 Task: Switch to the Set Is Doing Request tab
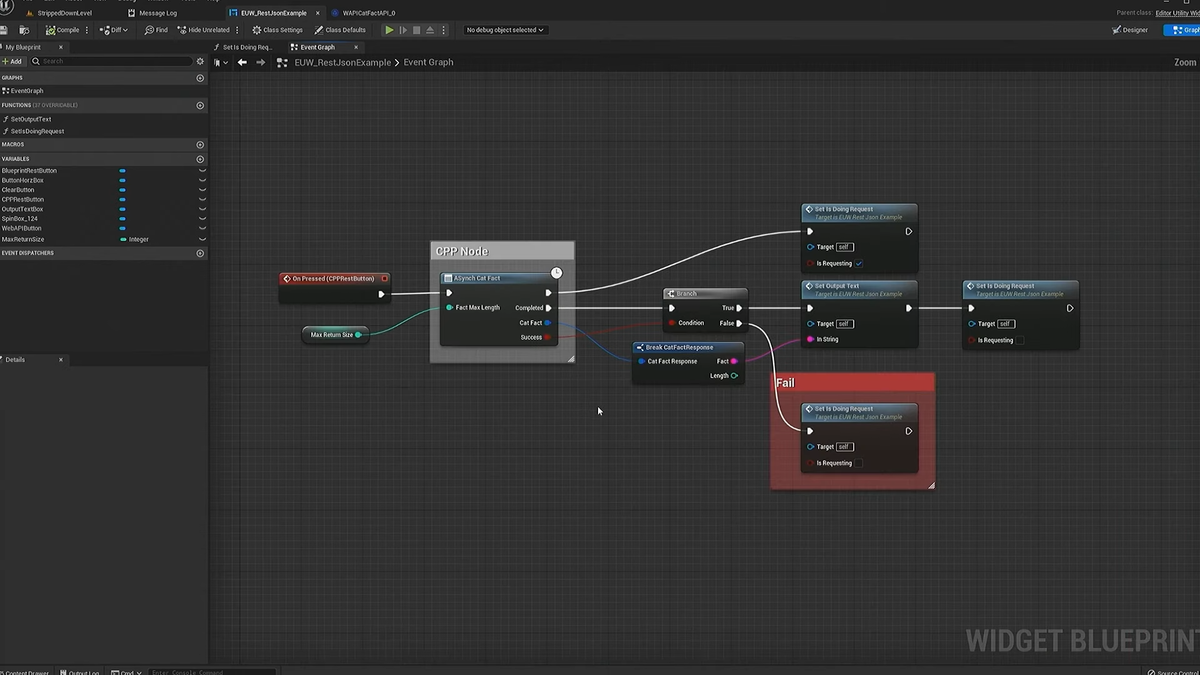(245, 47)
